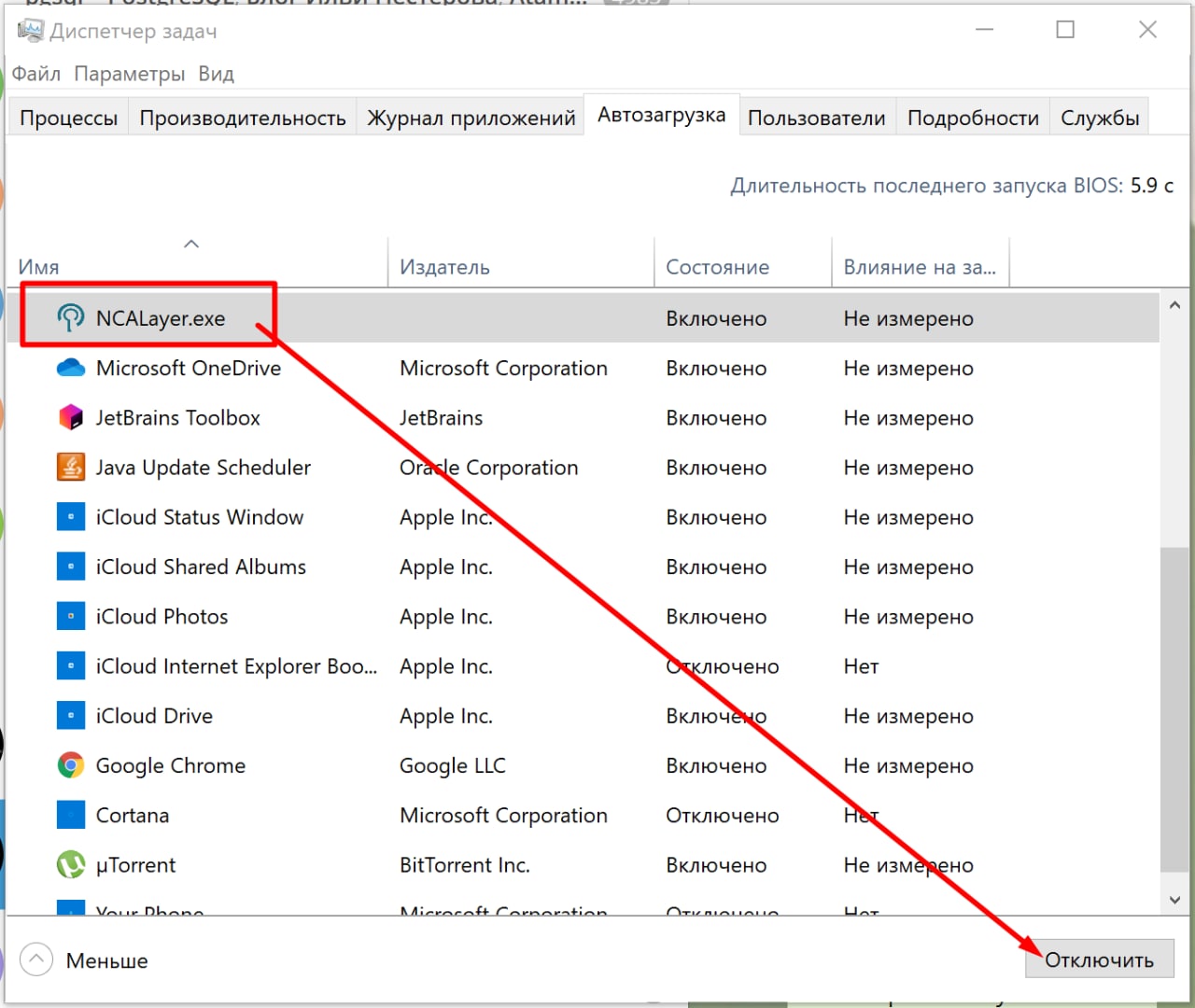Sort by the Издатель column header

pos(521,267)
